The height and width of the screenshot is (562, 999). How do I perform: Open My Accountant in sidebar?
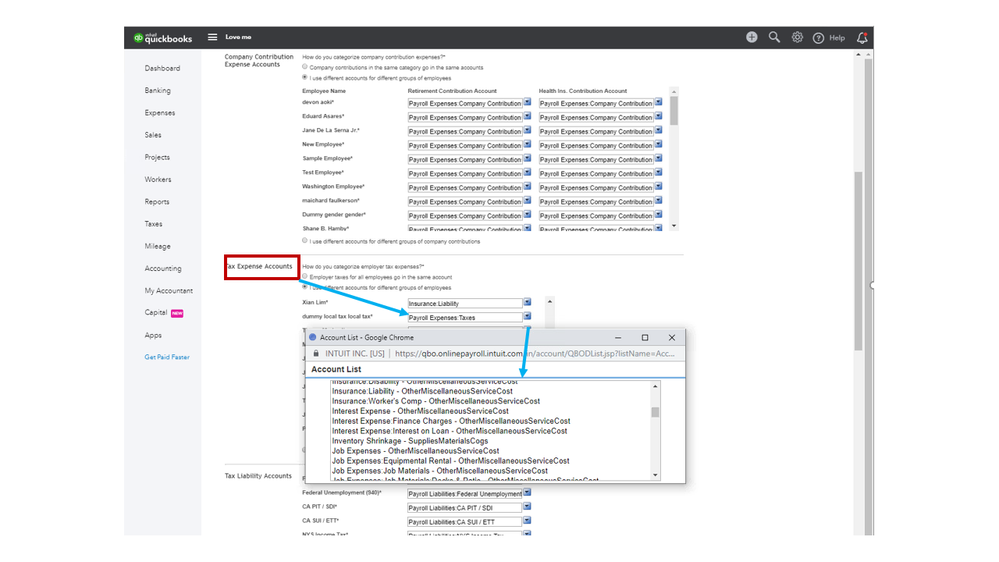point(169,291)
